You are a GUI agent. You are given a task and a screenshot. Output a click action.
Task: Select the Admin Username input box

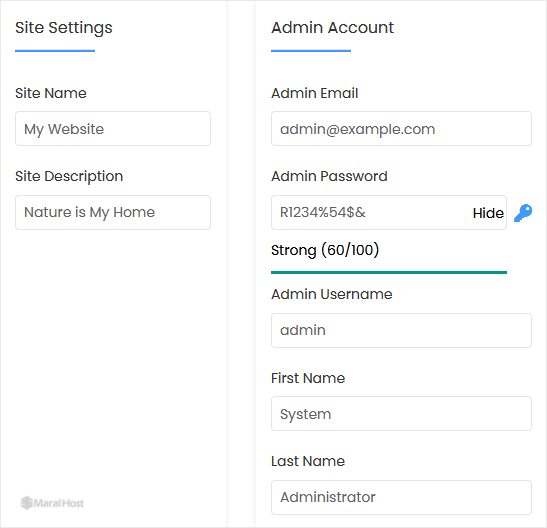[401, 330]
